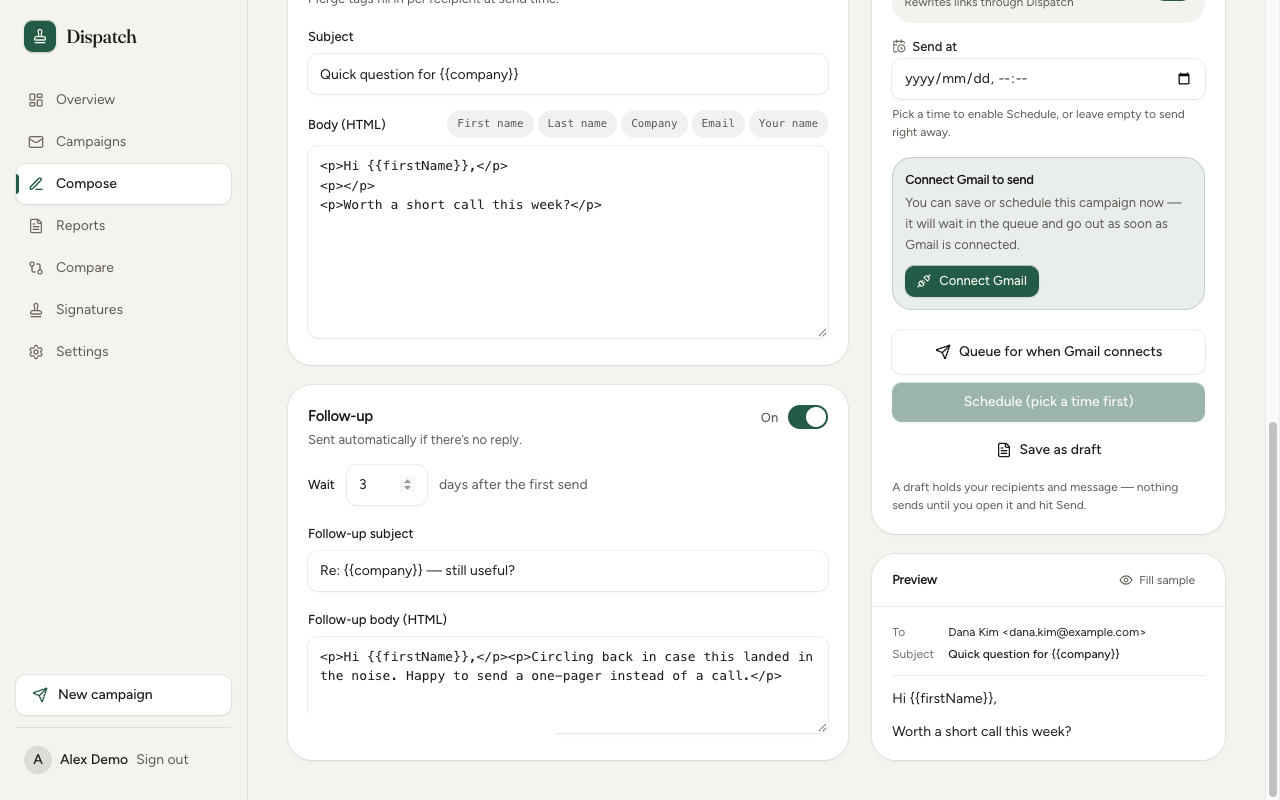This screenshot has width=1280, height=800.
Task: Click the wait days stepper arrows
Action: [407, 485]
